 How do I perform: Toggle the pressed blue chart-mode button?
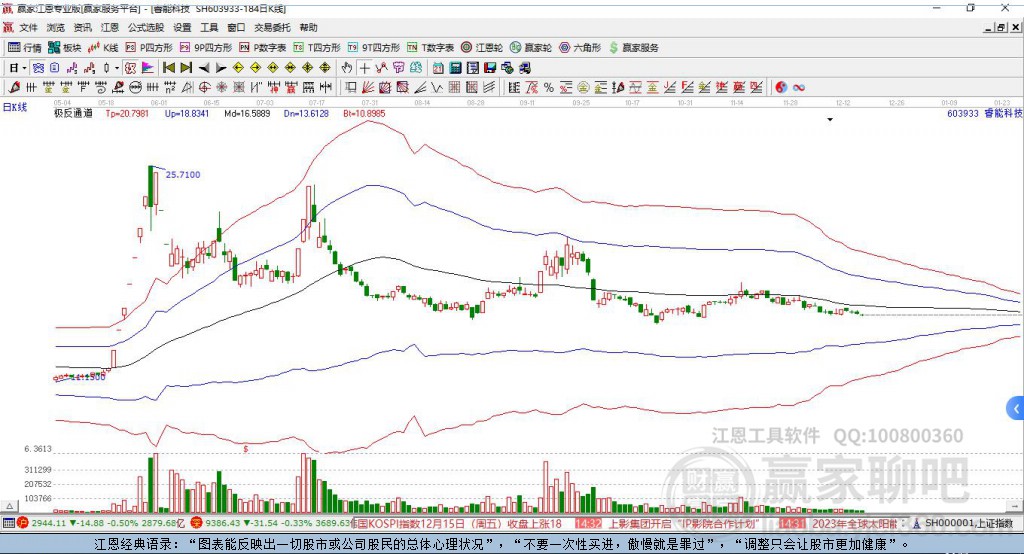(x=38, y=68)
